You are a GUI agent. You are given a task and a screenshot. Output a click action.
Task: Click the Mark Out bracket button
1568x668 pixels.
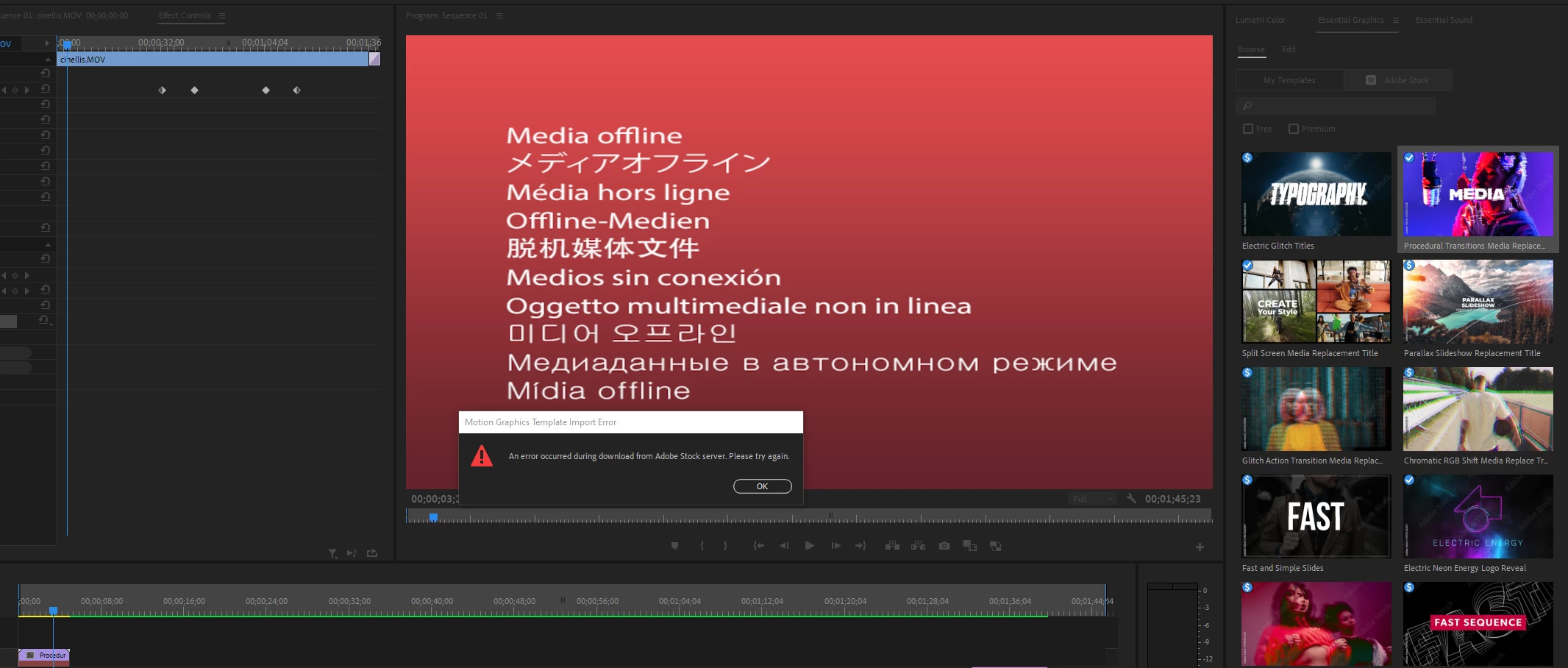click(x=725, y=546)
